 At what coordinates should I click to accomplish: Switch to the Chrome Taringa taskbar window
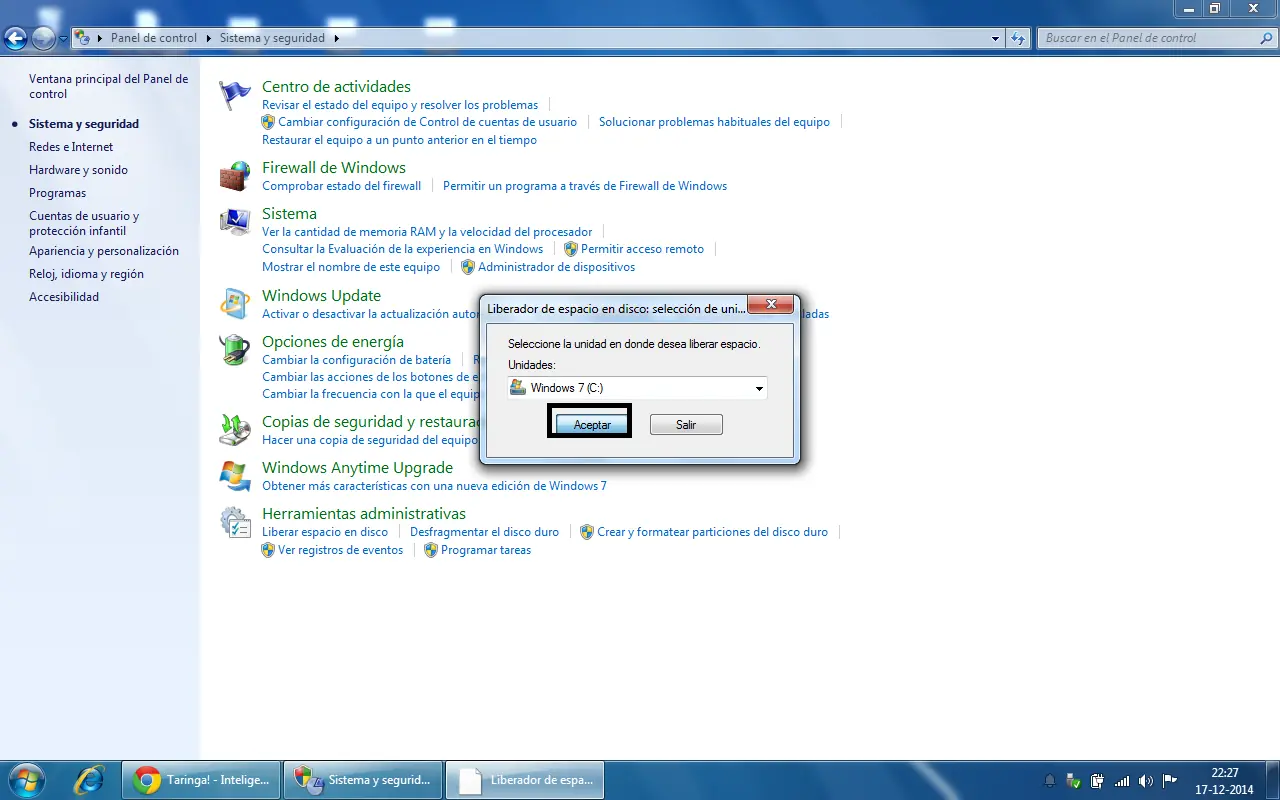click(x=201, y=779)
